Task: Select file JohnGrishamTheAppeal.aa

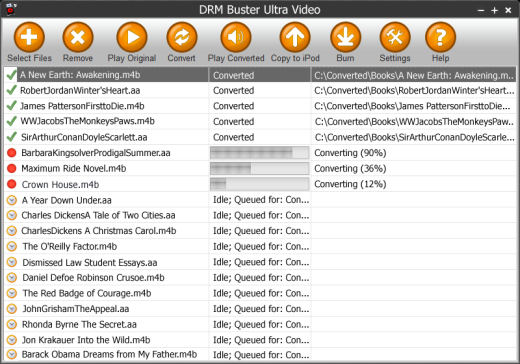Action: (x=76, y=309)
